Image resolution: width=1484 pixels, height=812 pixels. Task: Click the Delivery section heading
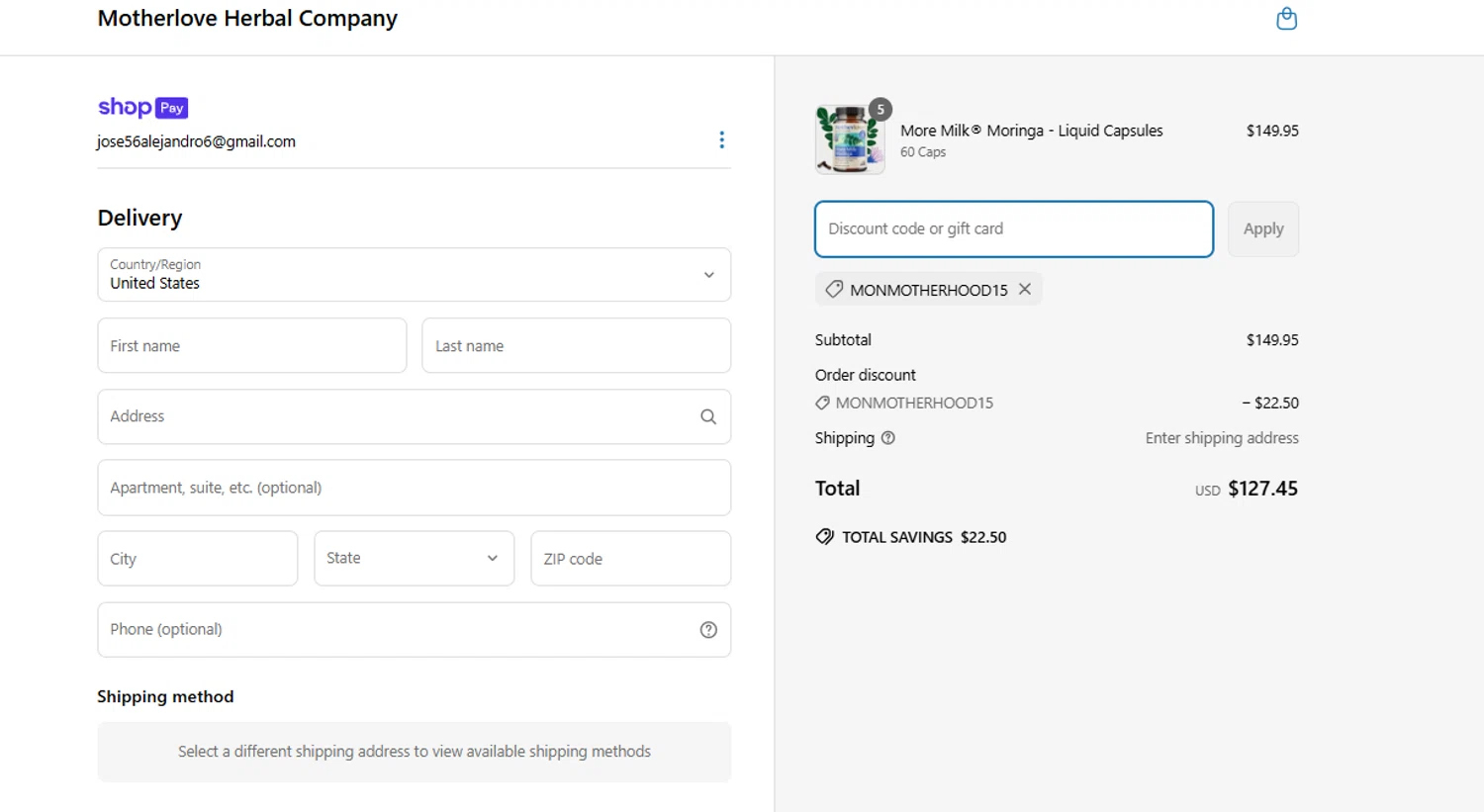(x=139, y=218)
